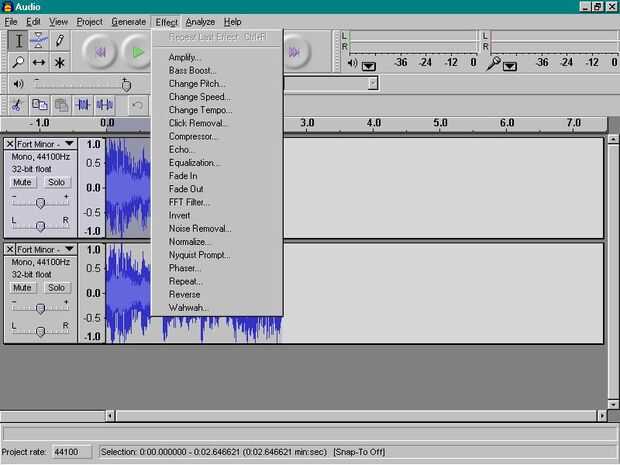Image resolution: width=620 pixels, height=465 pixels.
Task: Click the Copy icon
Action: [40, 105]
